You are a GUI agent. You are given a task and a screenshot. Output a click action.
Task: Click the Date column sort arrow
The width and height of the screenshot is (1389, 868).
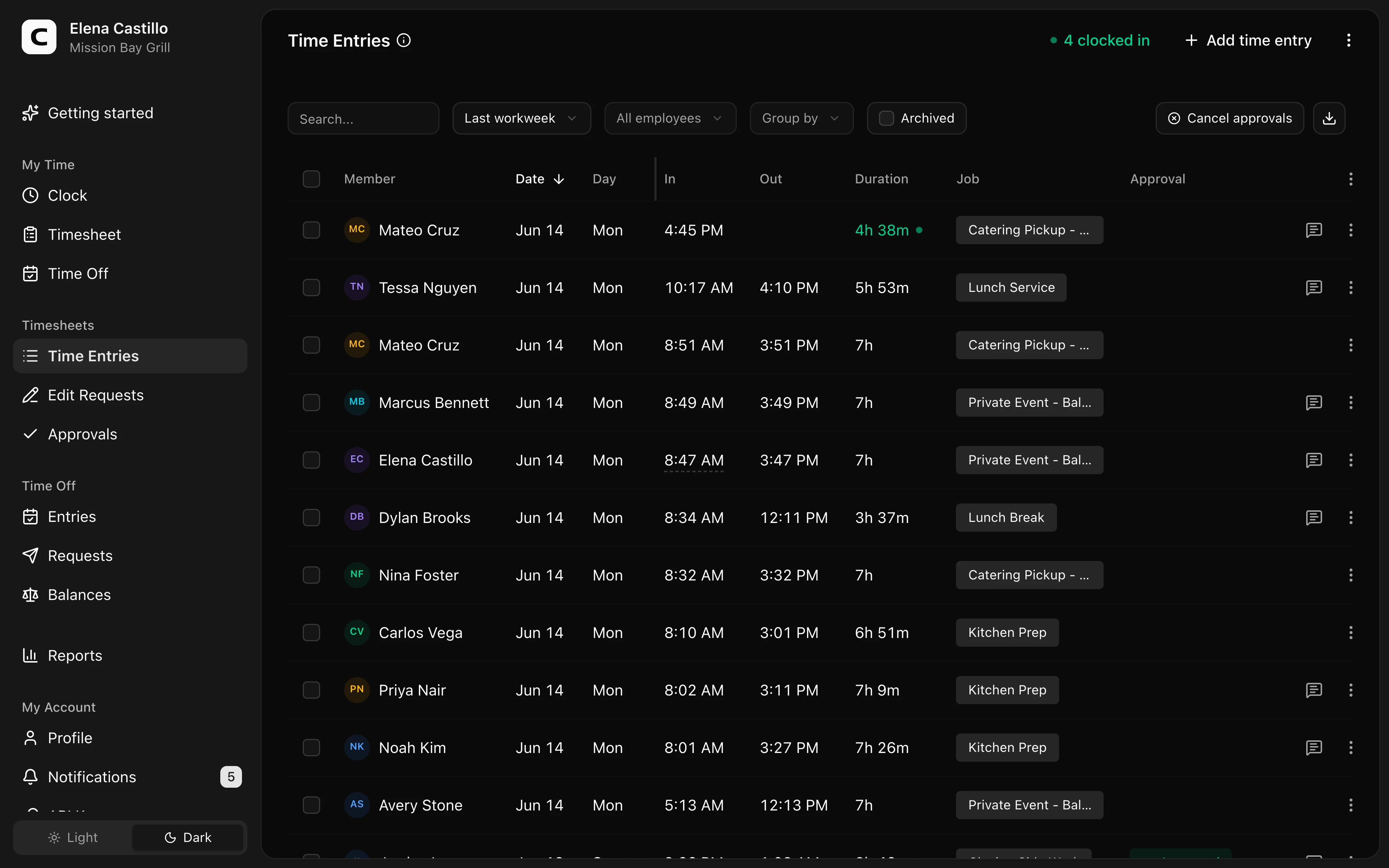click(558, 179)
